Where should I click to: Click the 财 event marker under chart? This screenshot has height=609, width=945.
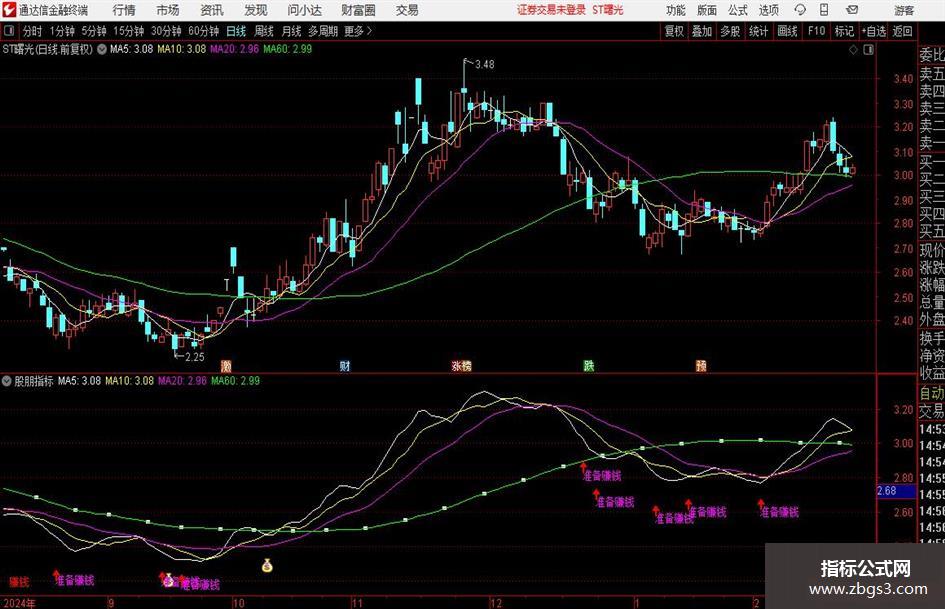tap(345, 366)
